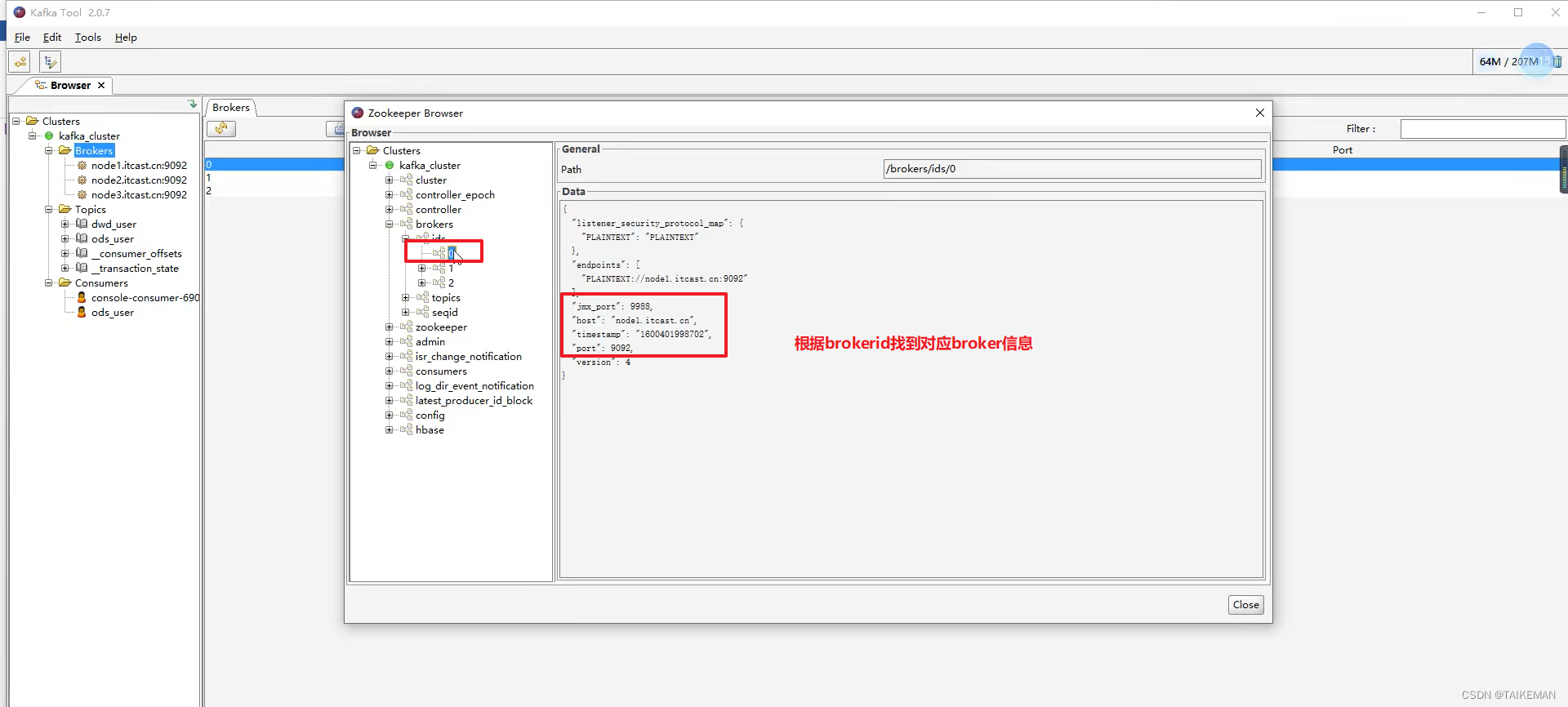The width and height of the screenshot is (1568, 707).
Task: Click Topics folder icon in main tree
Action: coord(65,210)
